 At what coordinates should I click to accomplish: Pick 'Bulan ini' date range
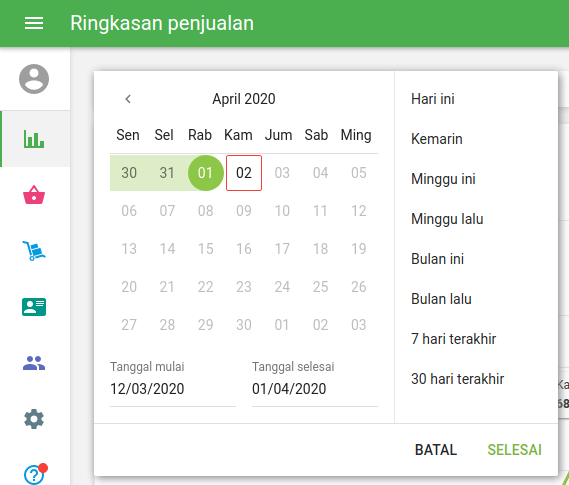(x=437, y=259)
